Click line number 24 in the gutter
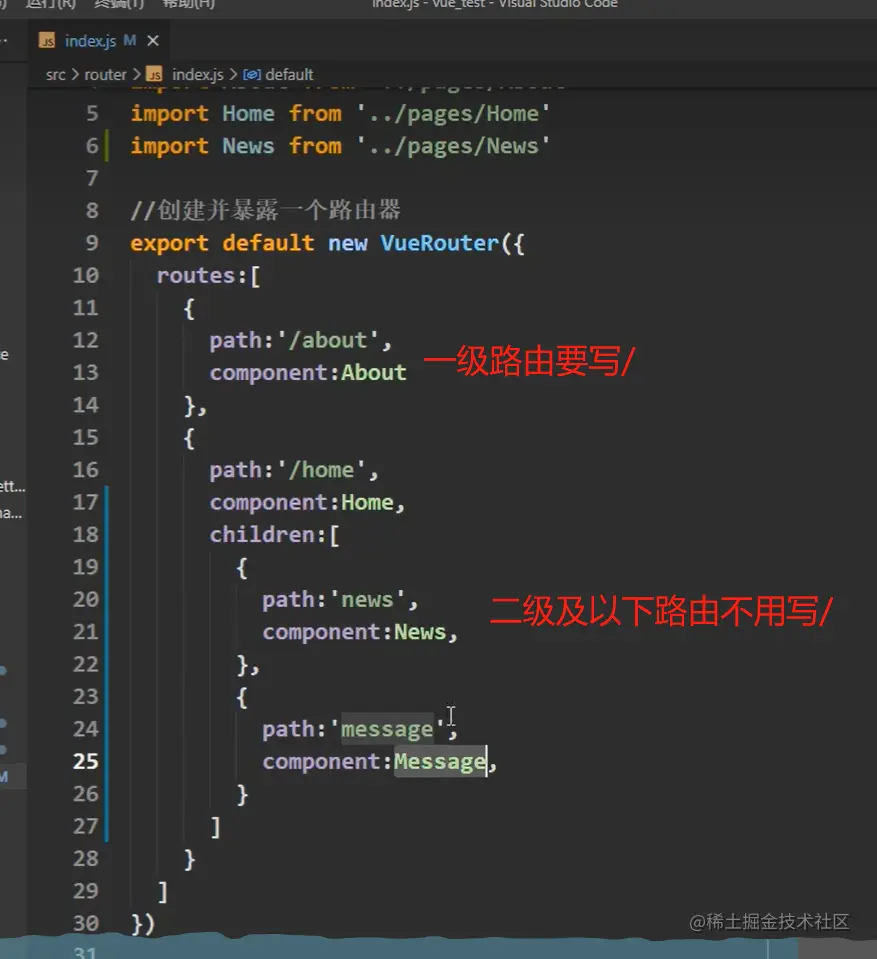The height and width of the screenshot is (959, 877). tap(86, 730)
